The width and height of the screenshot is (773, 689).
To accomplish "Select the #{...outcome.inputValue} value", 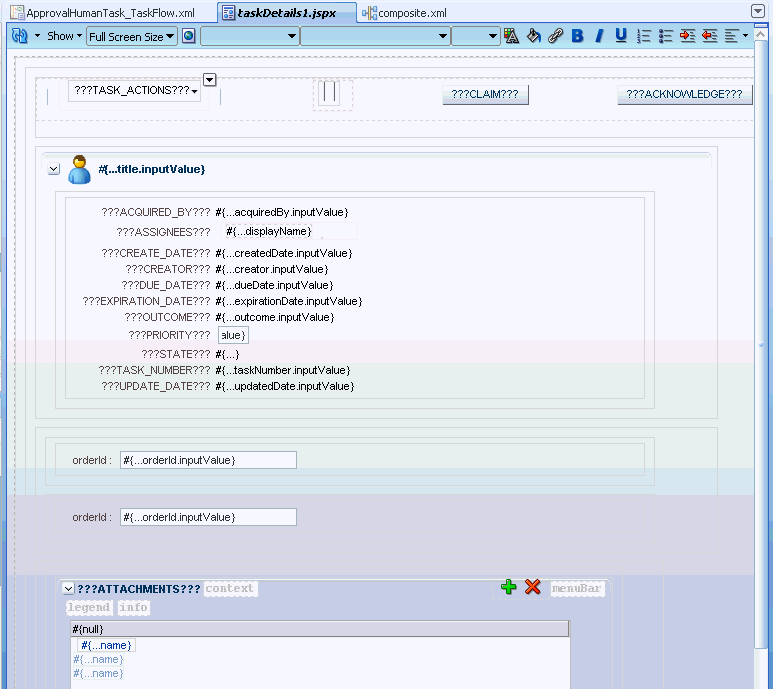I will pos(275,317).
